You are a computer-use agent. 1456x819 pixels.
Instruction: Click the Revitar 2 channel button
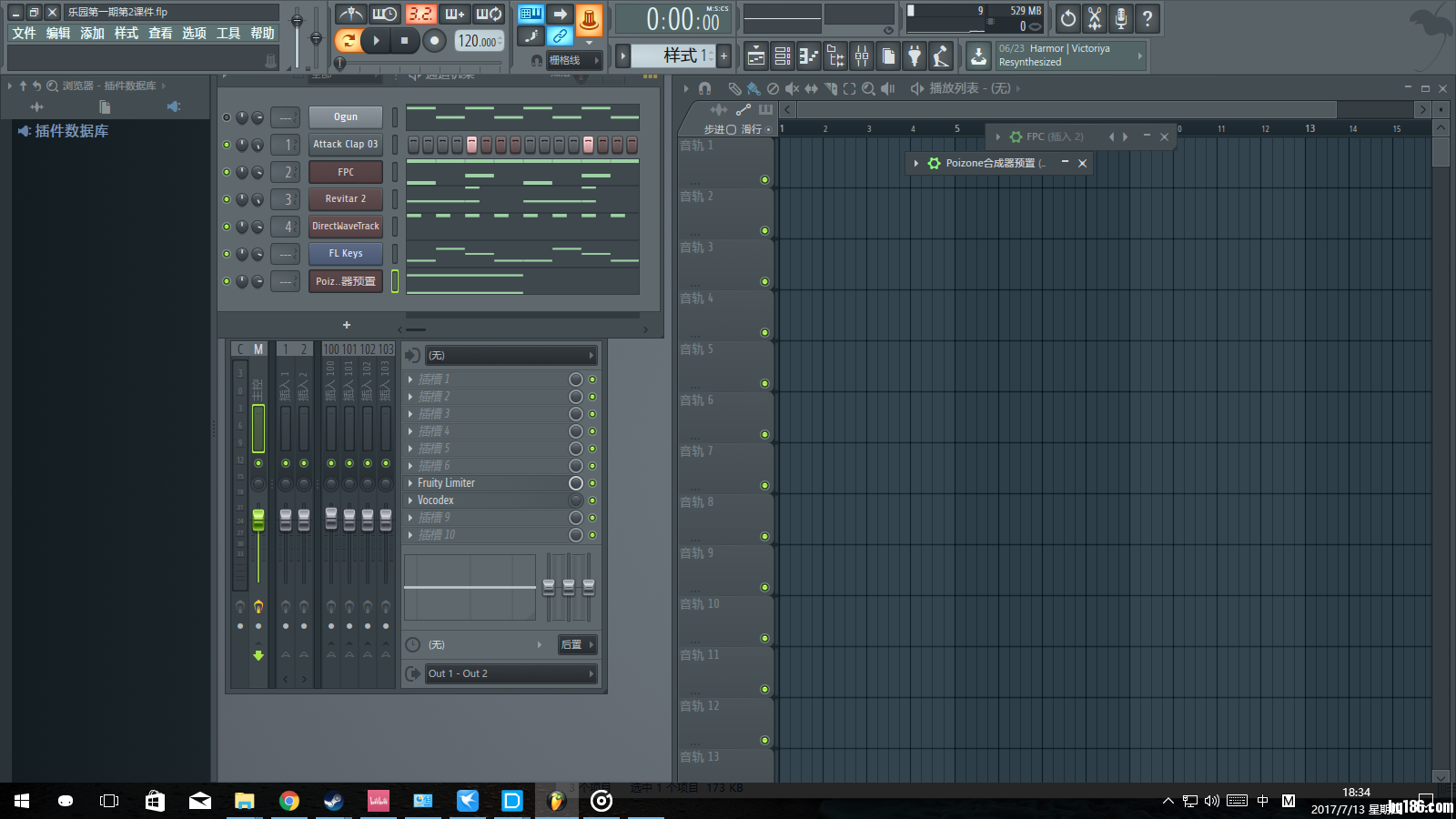pos(346,199)
